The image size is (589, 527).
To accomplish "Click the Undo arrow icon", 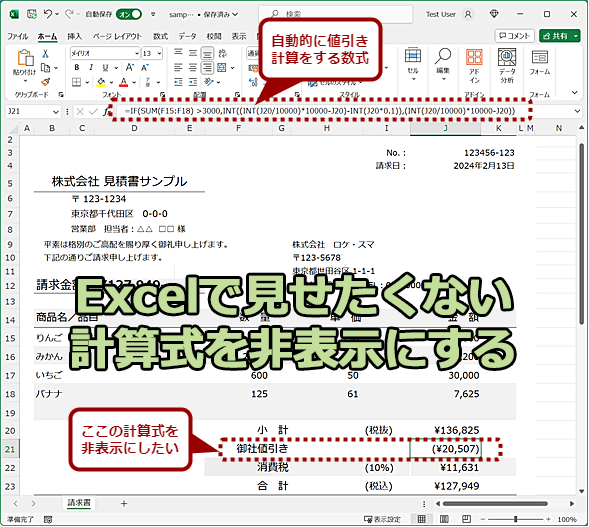I will pos(48,14).
